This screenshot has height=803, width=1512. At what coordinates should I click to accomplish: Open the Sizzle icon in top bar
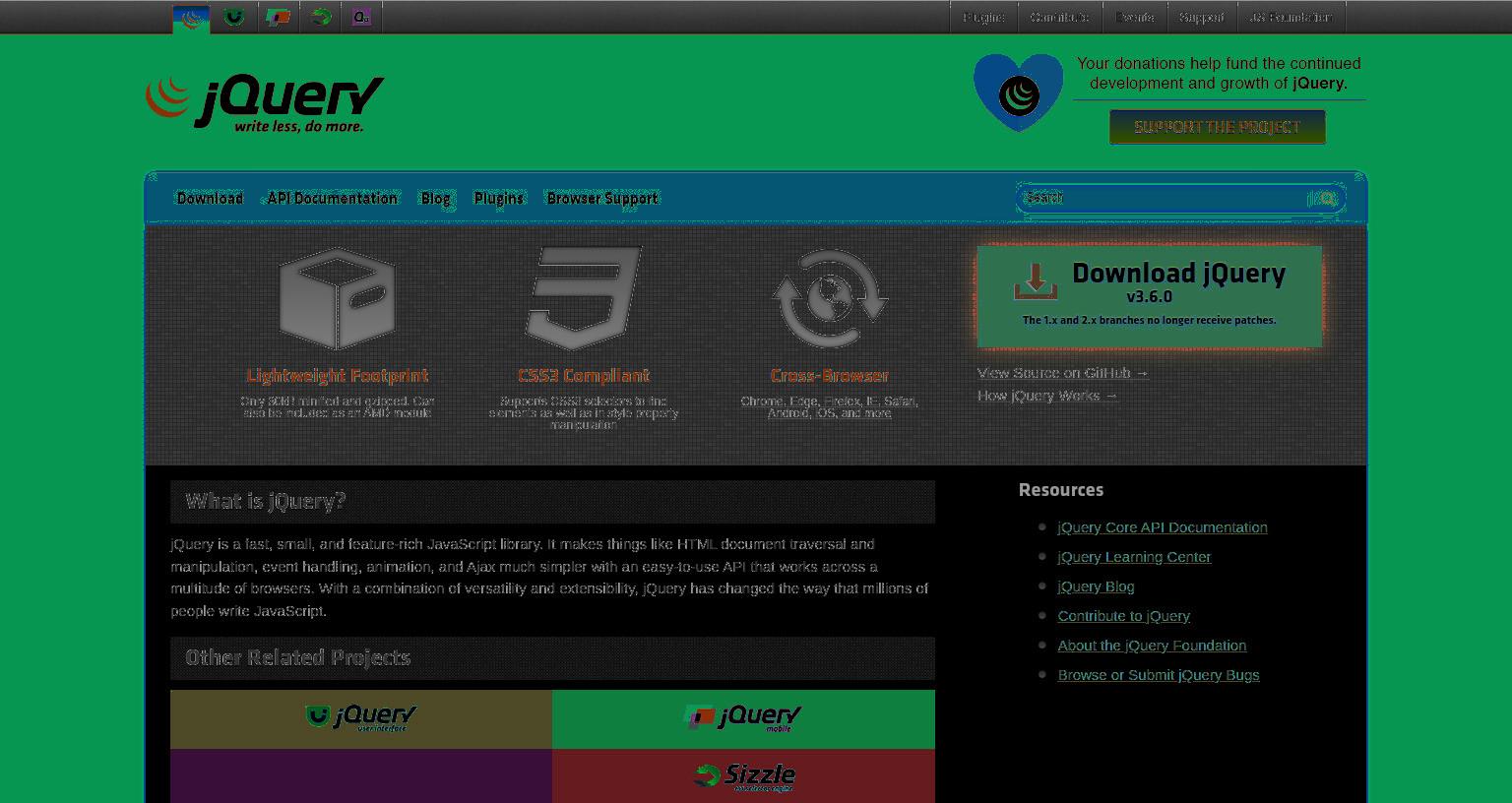(320, 18)
